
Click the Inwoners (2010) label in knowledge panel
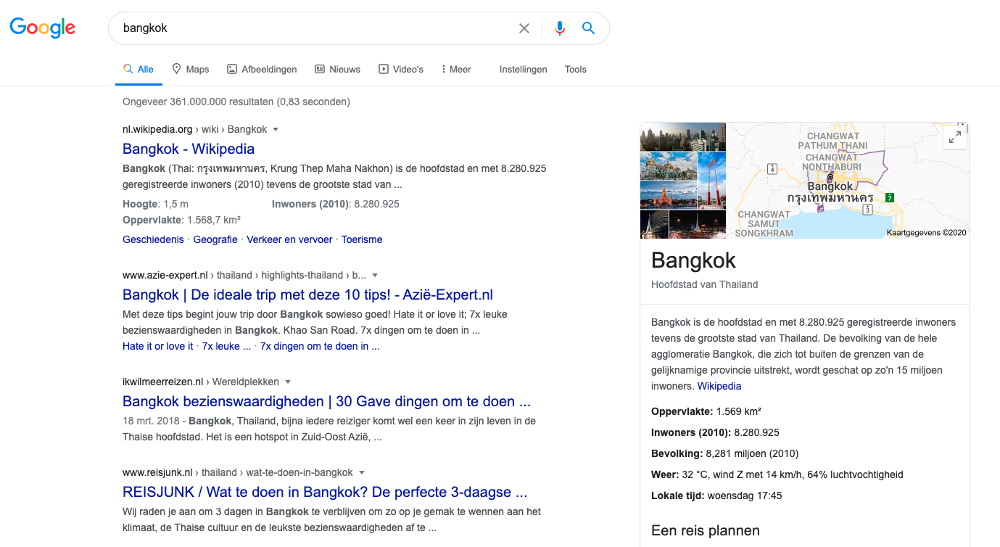691,433
